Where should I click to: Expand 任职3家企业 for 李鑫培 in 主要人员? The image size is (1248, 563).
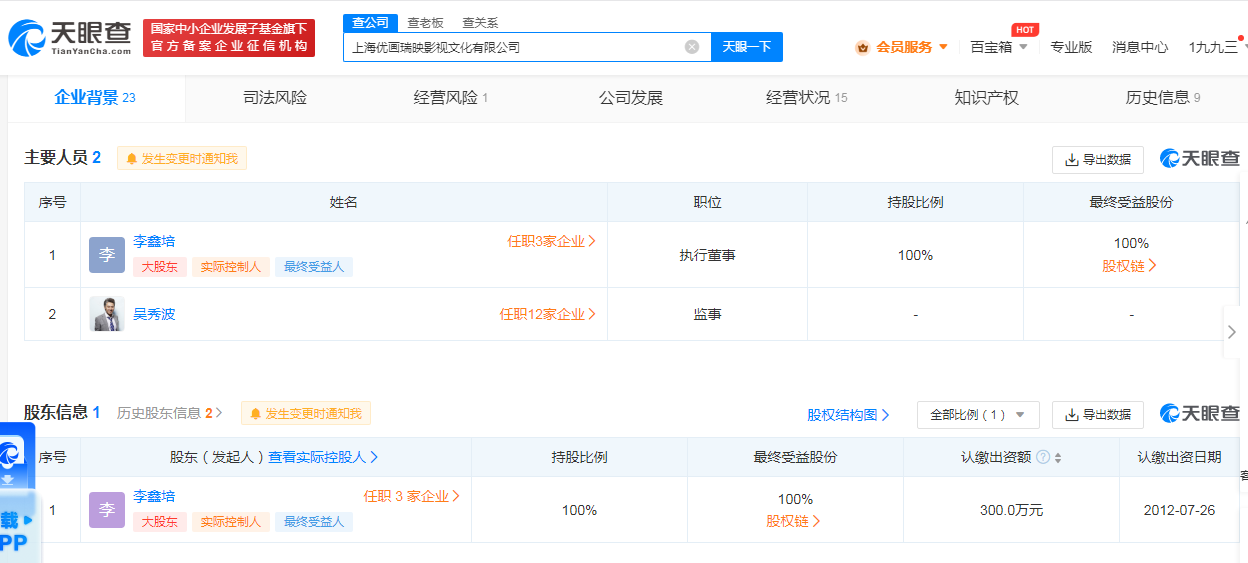click(x=552, y=241)
